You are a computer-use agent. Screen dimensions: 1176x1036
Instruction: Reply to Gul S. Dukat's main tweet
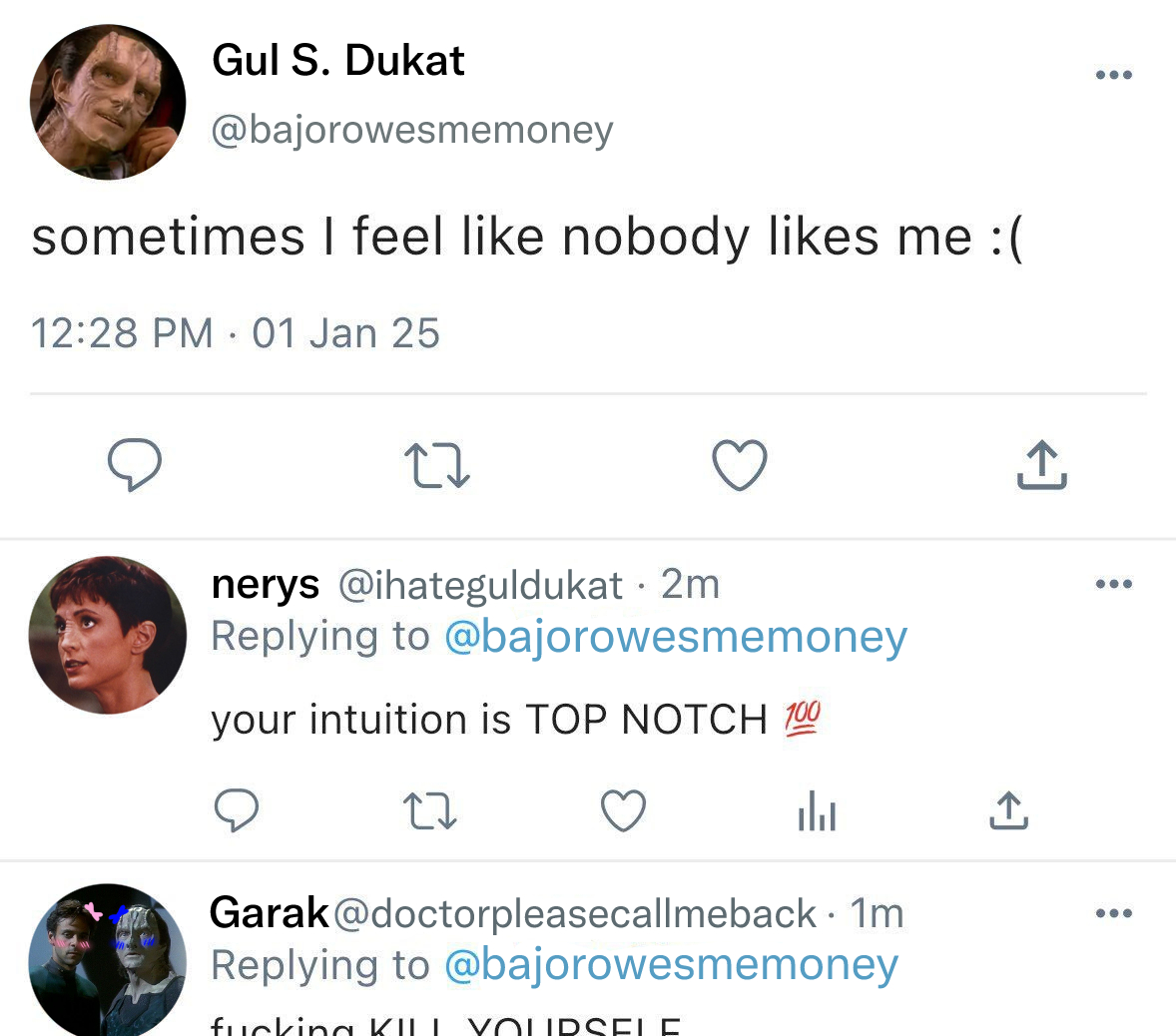[135, 465]
